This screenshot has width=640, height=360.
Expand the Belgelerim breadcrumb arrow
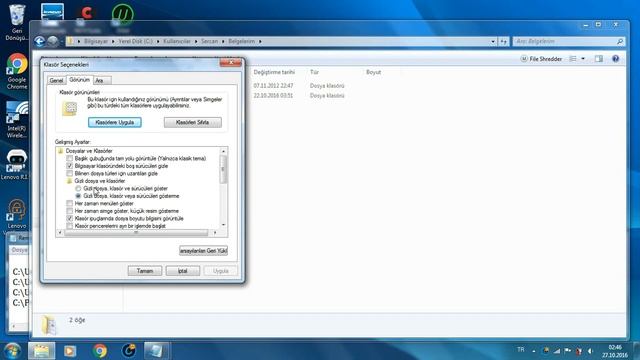click(x=260, y=41)
